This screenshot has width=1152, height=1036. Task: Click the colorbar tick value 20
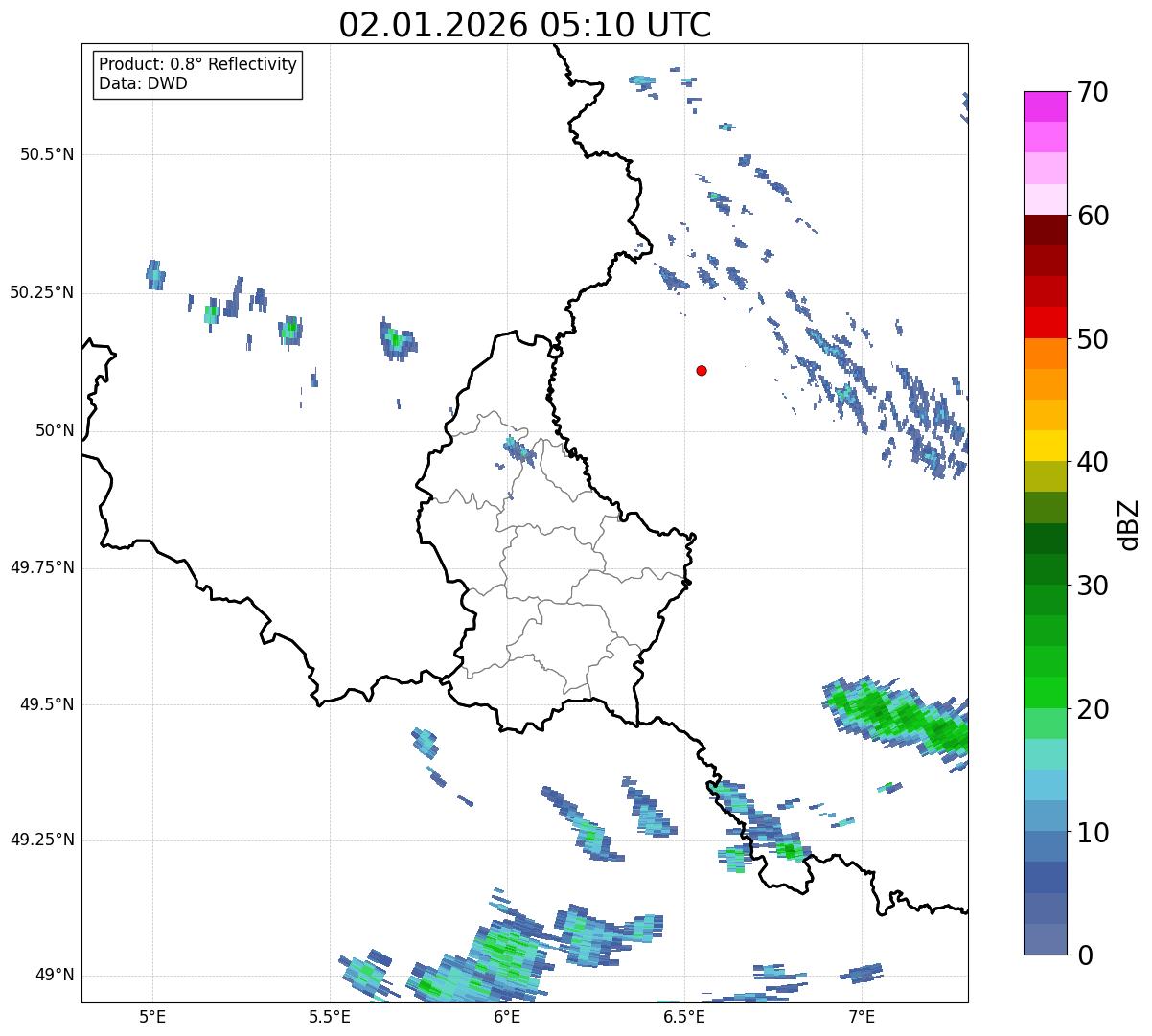[1093, 709]
